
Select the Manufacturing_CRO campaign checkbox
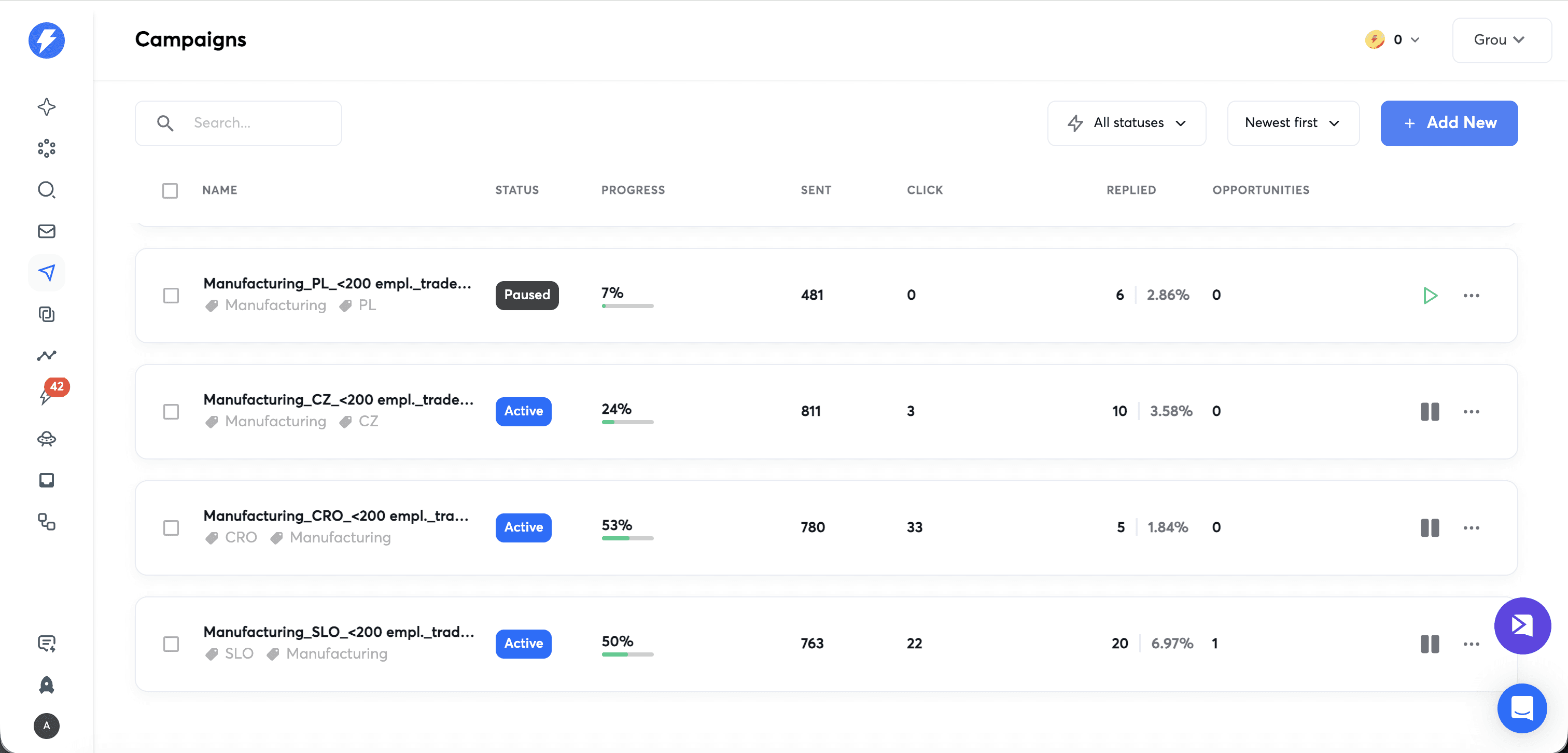(171, 528)
